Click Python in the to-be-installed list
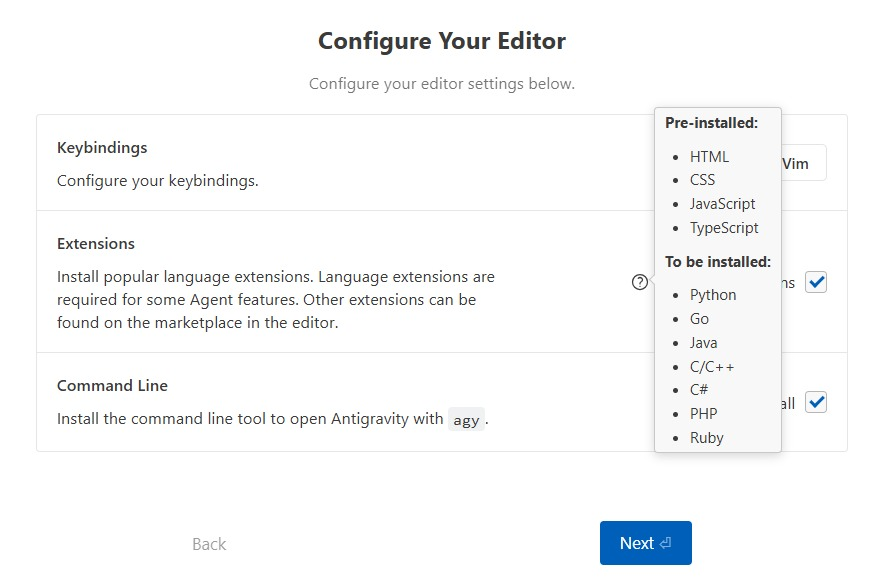This screenshot has height=588, width=884. pos(713,295)
